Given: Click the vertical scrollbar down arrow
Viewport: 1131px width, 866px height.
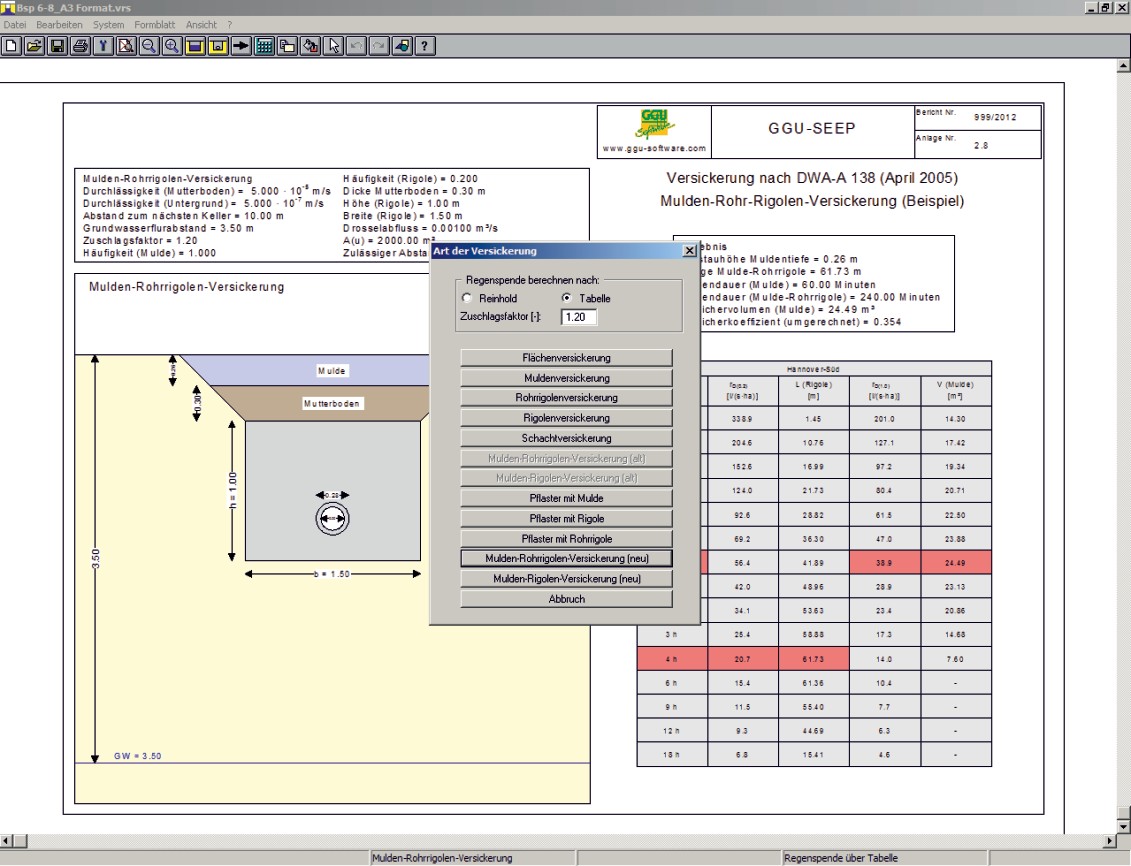Looking at the screenshot, I should tap(1122, 825).
